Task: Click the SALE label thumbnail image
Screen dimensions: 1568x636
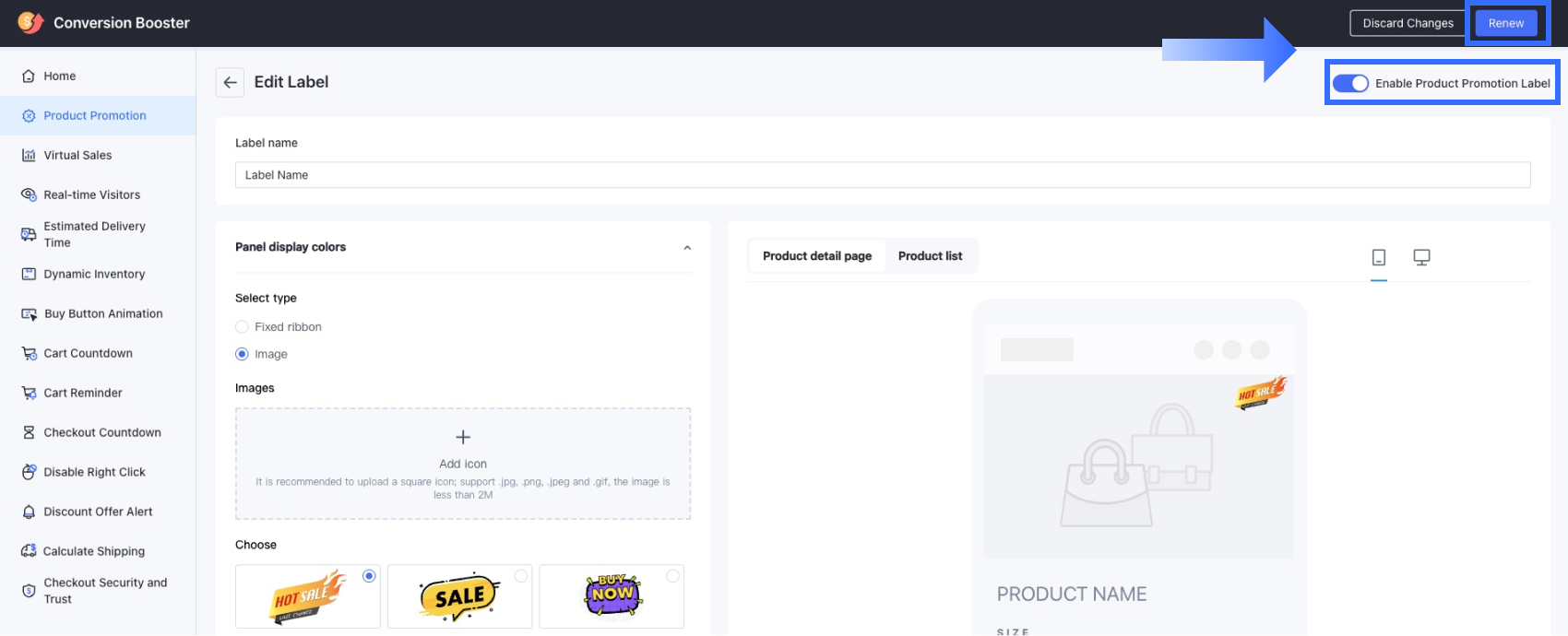Action: (459, 596)
